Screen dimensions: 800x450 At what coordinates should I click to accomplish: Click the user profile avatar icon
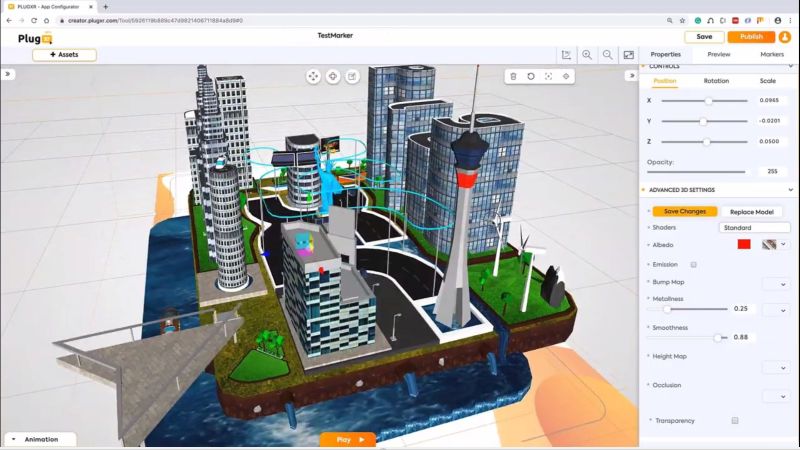pyautogui.click(x=785, y=37)
